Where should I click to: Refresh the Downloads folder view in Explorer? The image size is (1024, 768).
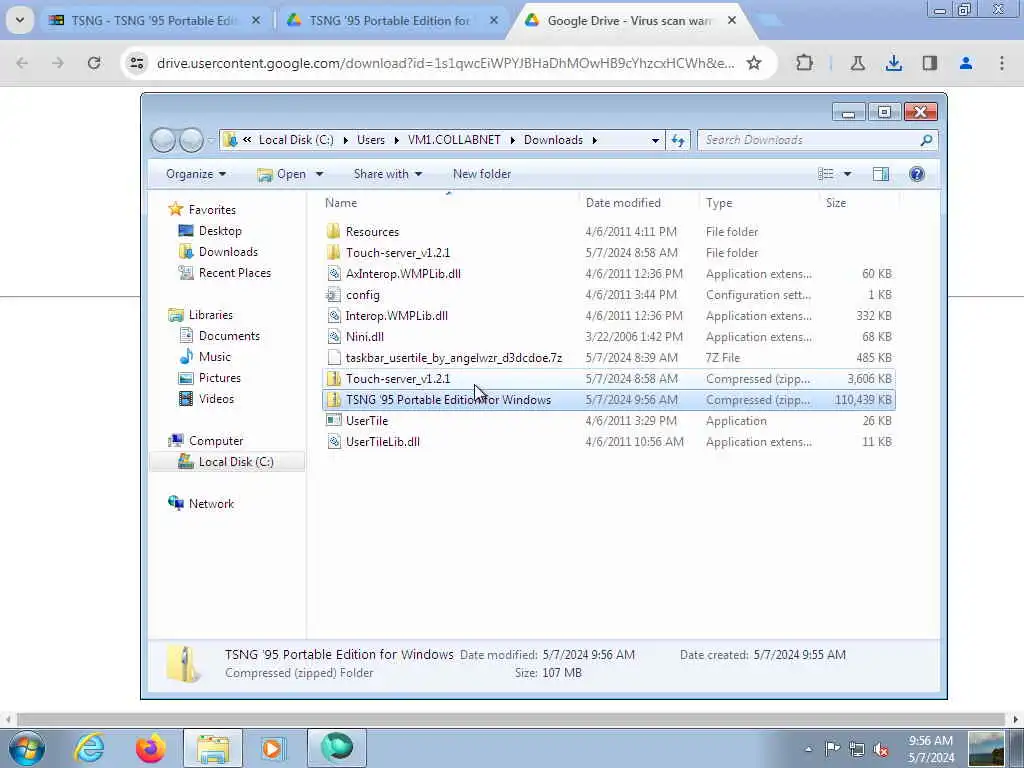[678, 140]
